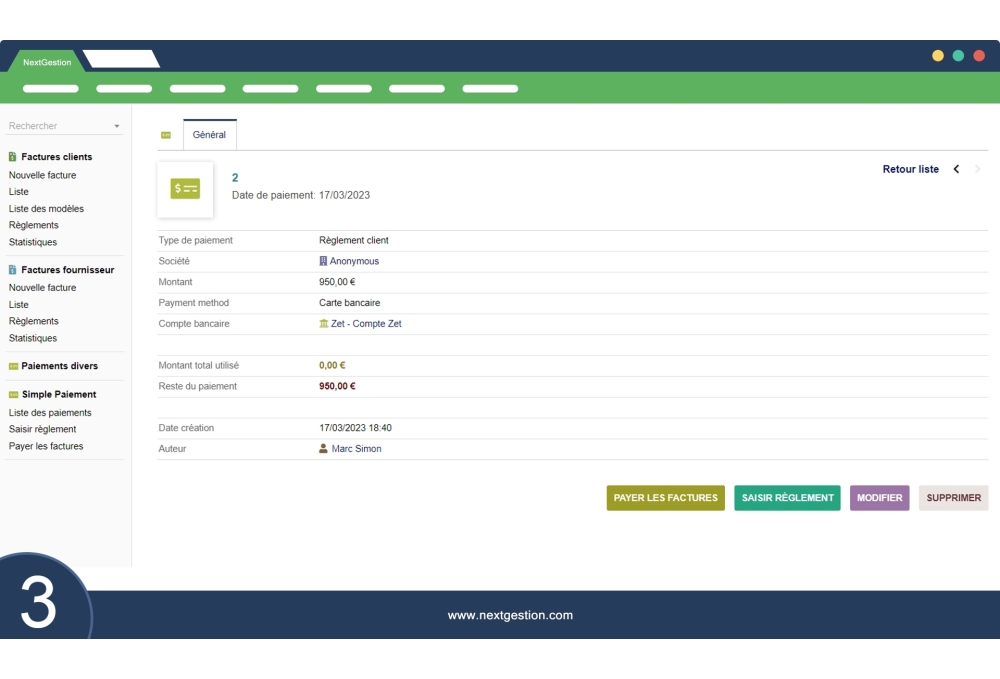Open the Rechercher dropdown arrow

[x=117, y=126]
